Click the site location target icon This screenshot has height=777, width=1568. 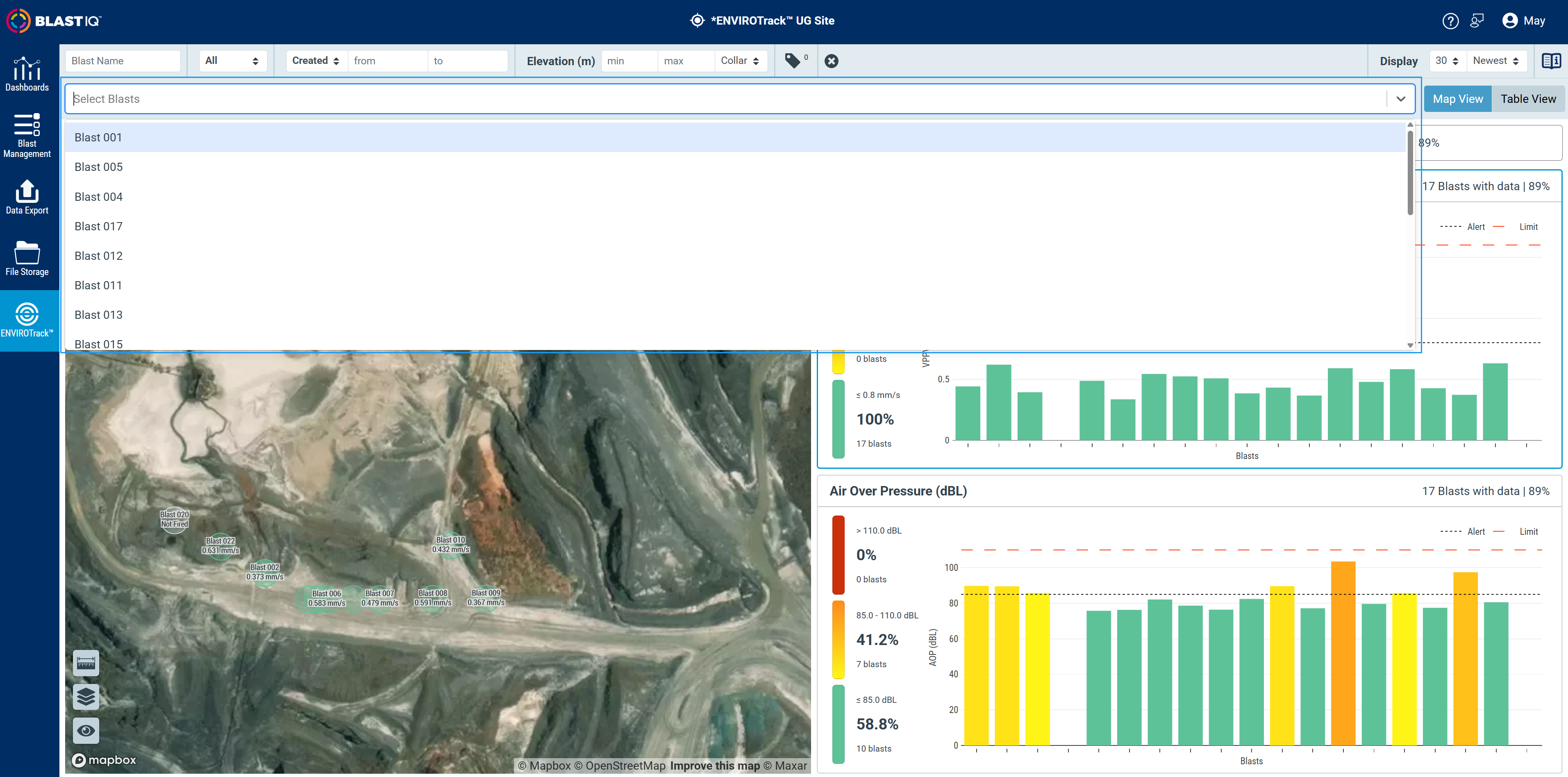click(697, 20)
